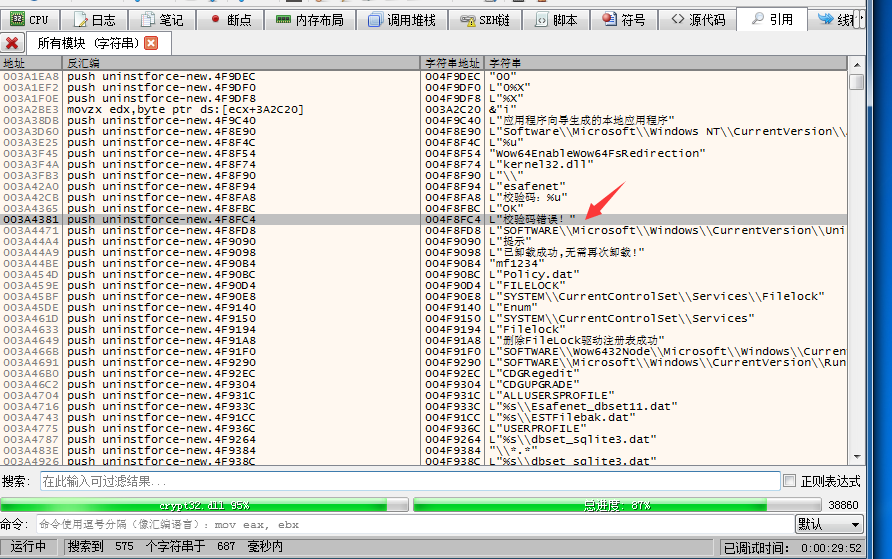Open the 默认 command type dropdown
Screen dimensions: 892x559
tap(829, 524)
